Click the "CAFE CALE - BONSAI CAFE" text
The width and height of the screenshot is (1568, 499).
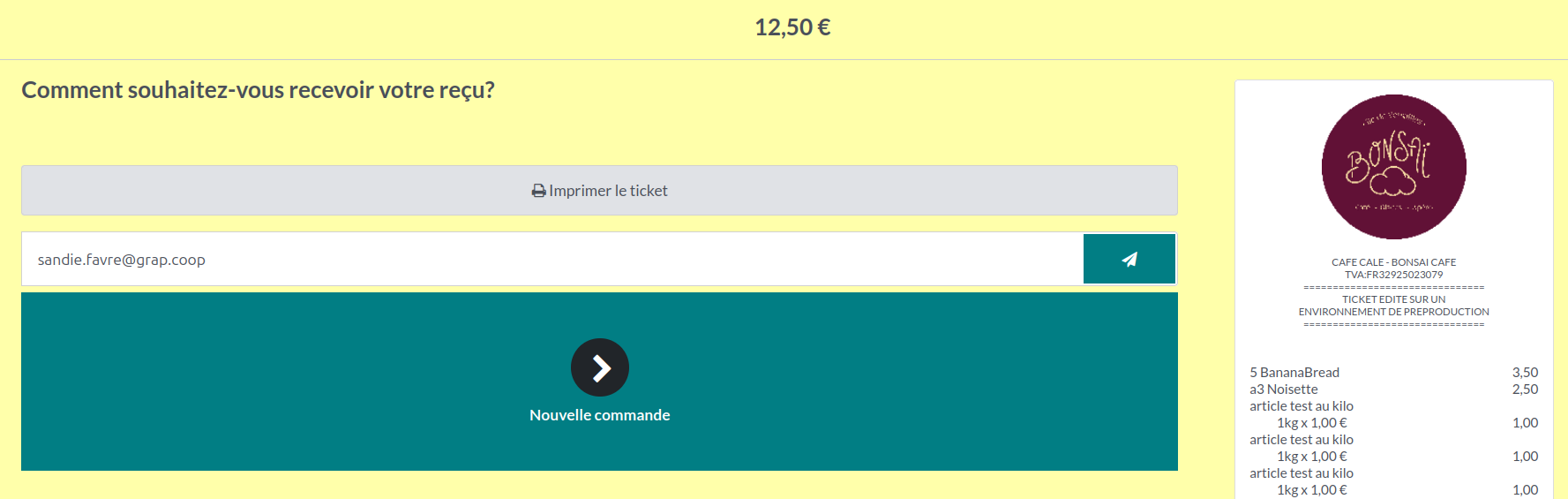pyautogui.click(x=1393, y=262)
